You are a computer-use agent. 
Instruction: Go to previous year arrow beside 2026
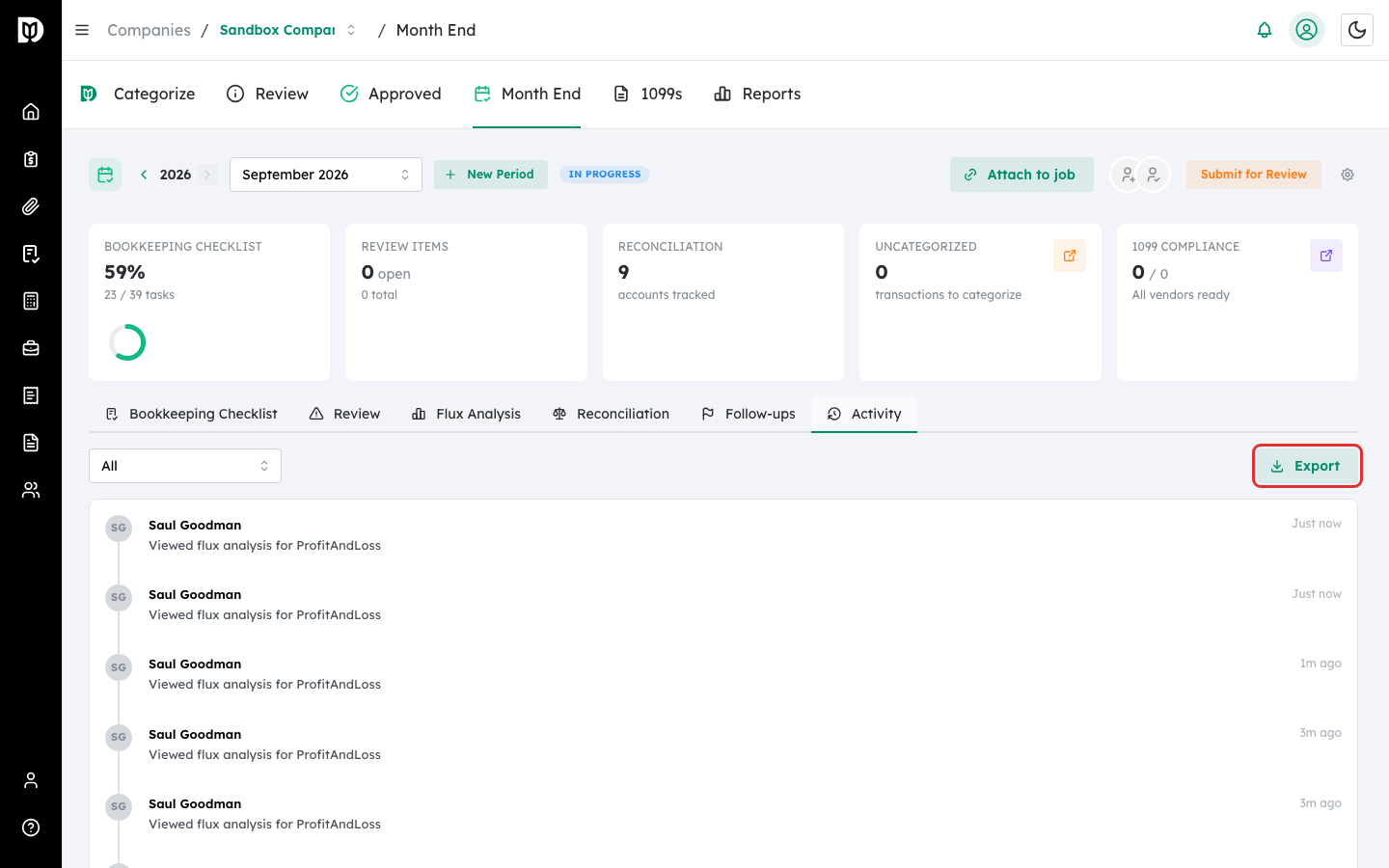144,175
